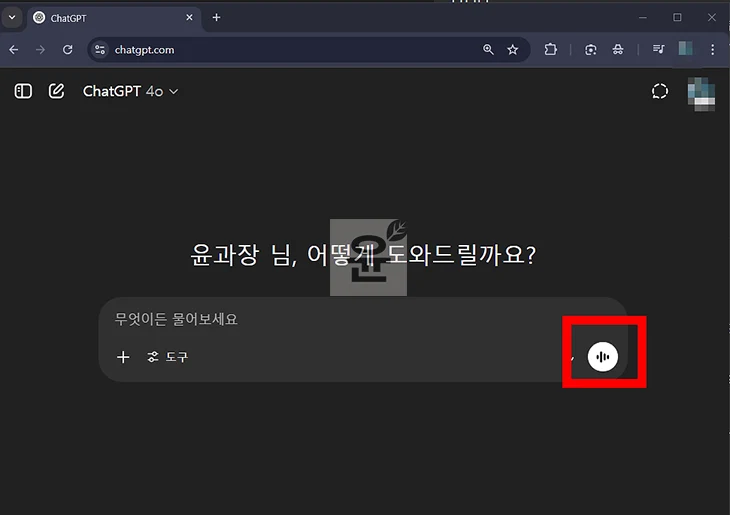
Task: Open the blurred profile avatar menu
Action: (701, 94)
